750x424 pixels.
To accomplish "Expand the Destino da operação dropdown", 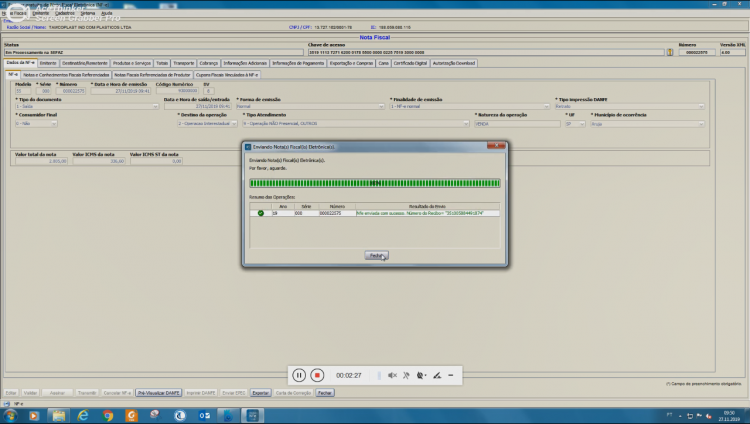I will pyautogui.click(x=234, y=123).
